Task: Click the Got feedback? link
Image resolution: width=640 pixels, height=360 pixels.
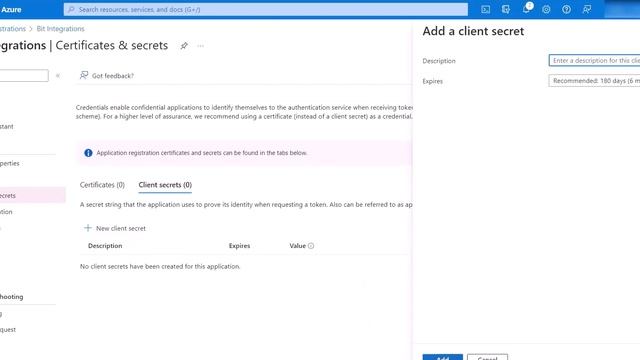Action: click(x=113, y=76)
